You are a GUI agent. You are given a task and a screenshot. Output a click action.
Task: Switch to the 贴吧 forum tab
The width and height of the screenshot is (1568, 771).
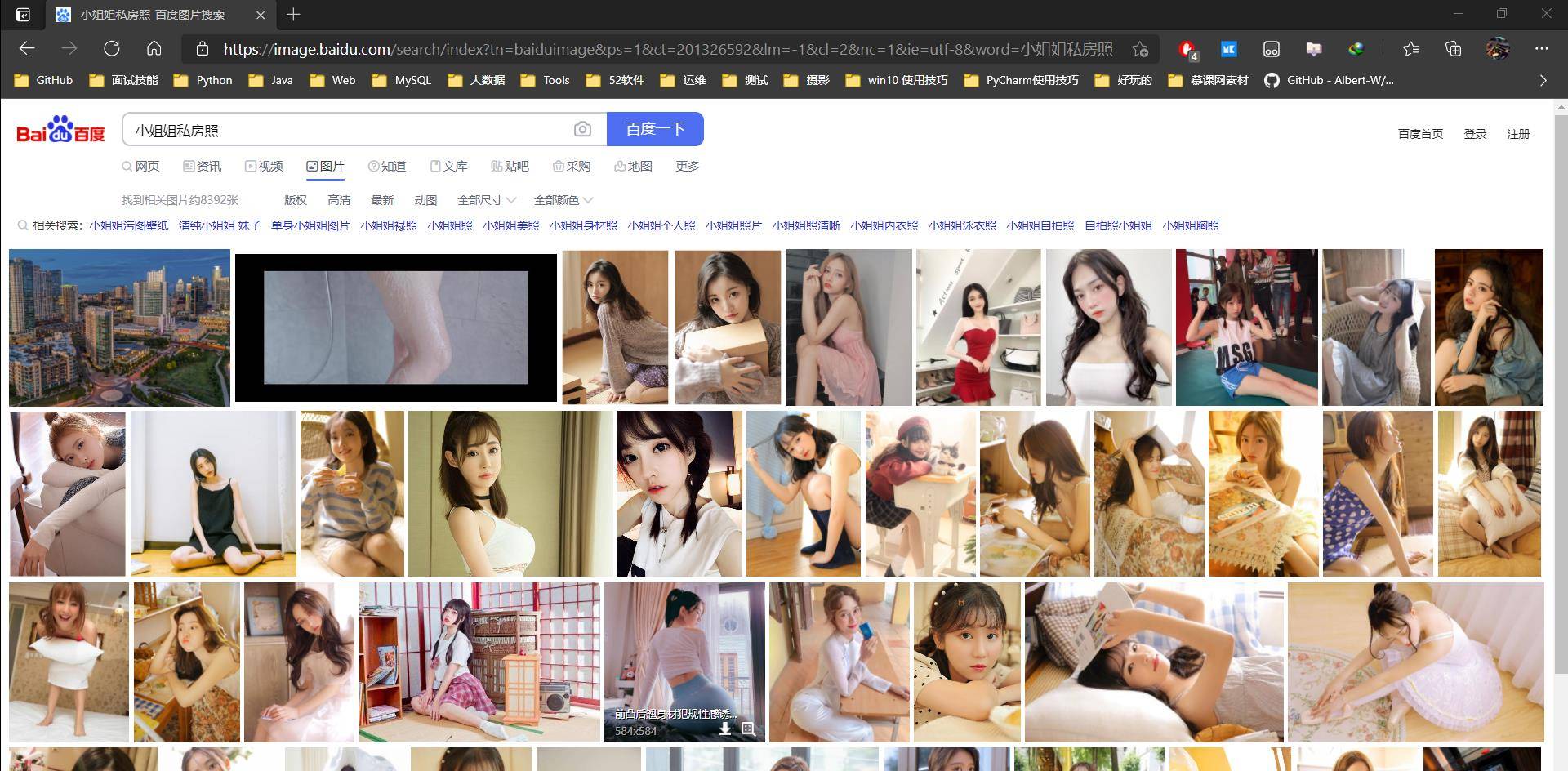[510, 167]
